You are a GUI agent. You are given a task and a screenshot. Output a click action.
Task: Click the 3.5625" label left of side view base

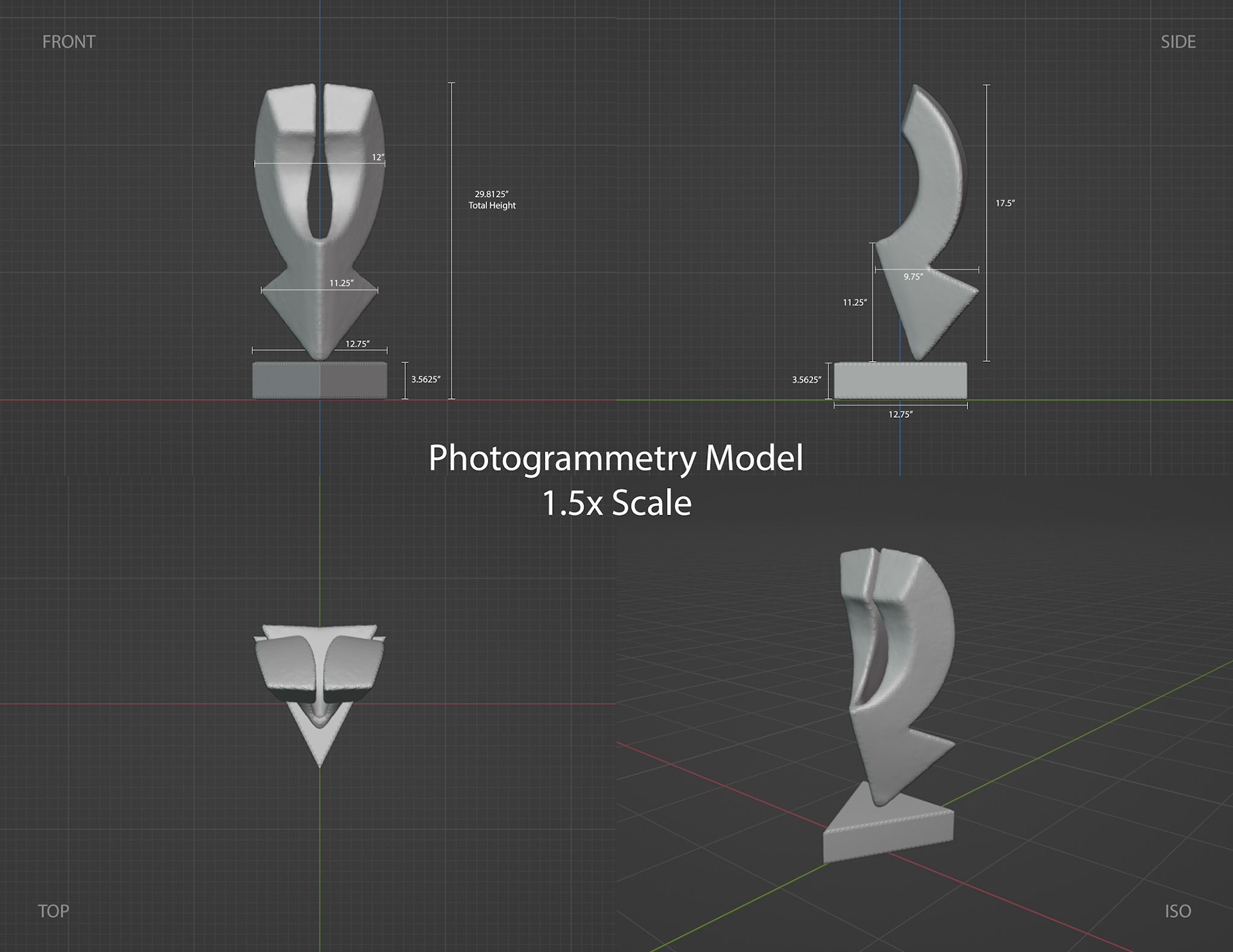pyautogui.click(x=806, y=380)
